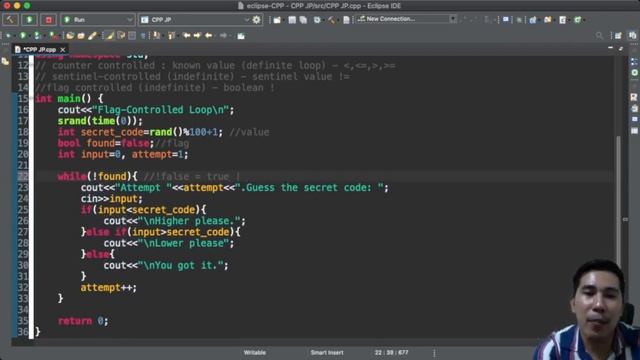This screenshot has height=360, width=640.
Task: Click the New C++ Class icon in toolbar
Action: click(x=578, y=20)
